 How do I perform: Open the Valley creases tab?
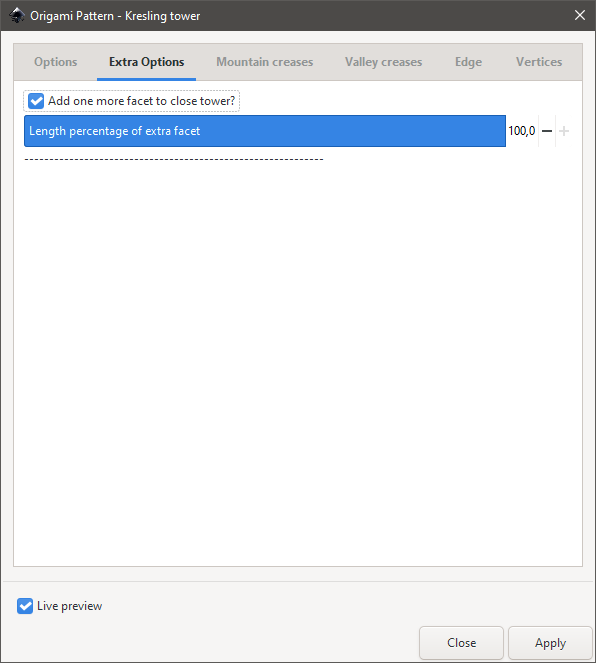(x=383, y=62)
